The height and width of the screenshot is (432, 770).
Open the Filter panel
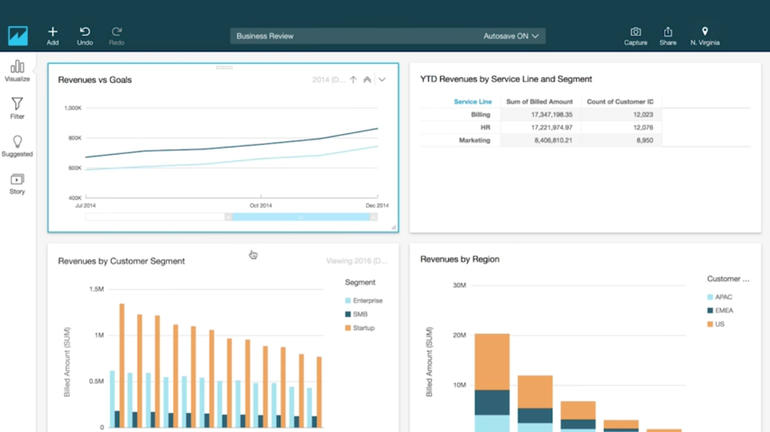(x=17, y=105)
